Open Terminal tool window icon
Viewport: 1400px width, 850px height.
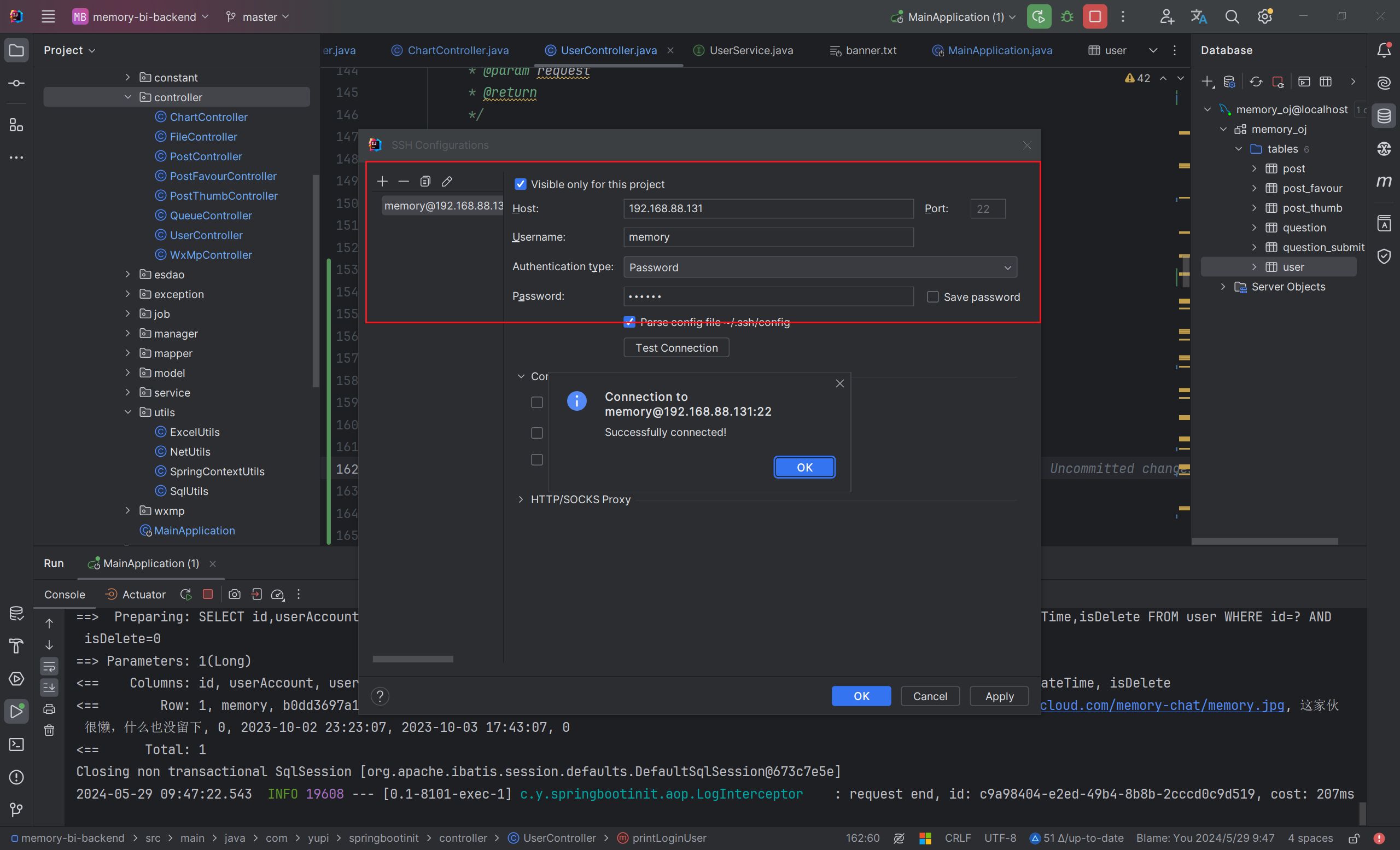click(16, 744)
